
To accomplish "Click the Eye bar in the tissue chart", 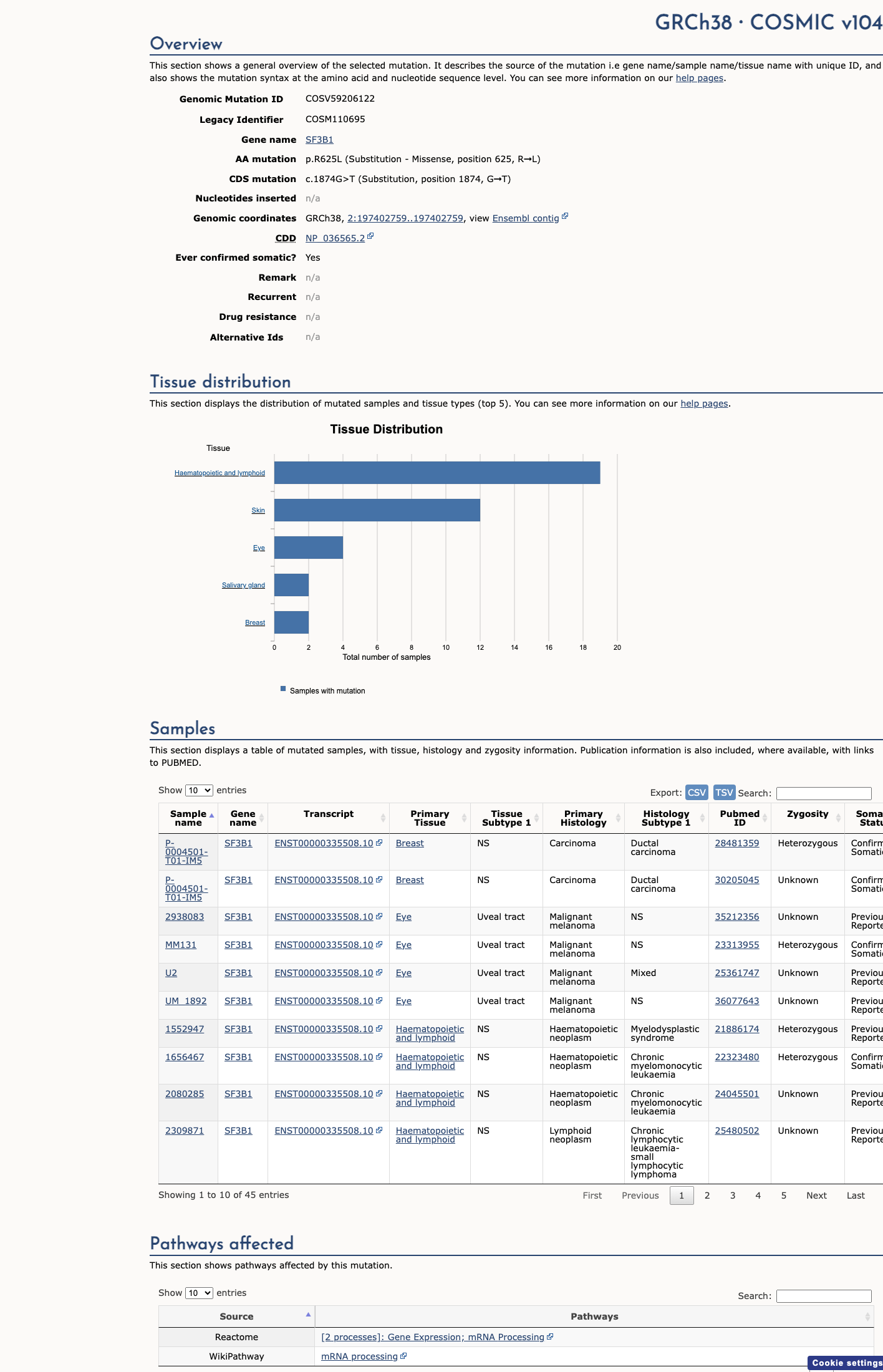I will tap(309, 548).
